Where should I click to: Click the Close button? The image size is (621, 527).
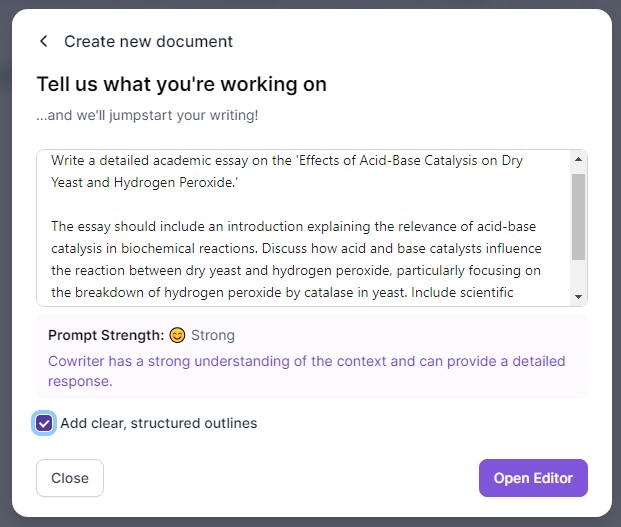(70, 478)
